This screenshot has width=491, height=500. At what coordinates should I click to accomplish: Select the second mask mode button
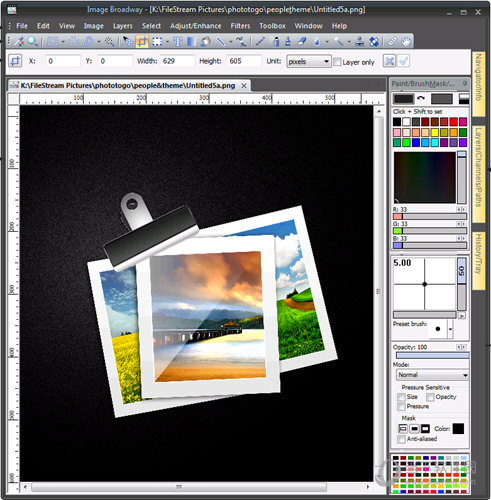[x=414, y=429]
